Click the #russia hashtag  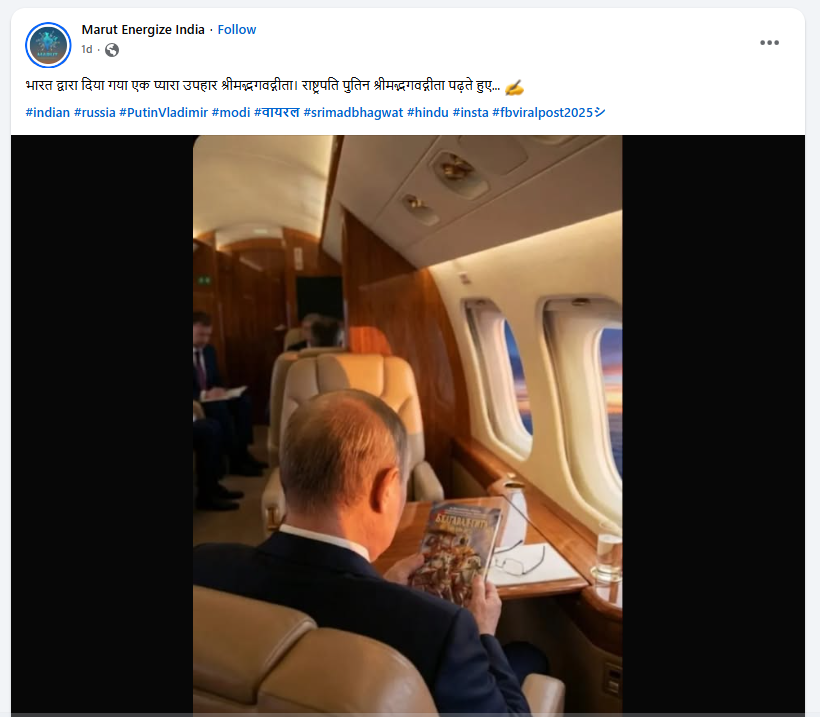point(94,112)
